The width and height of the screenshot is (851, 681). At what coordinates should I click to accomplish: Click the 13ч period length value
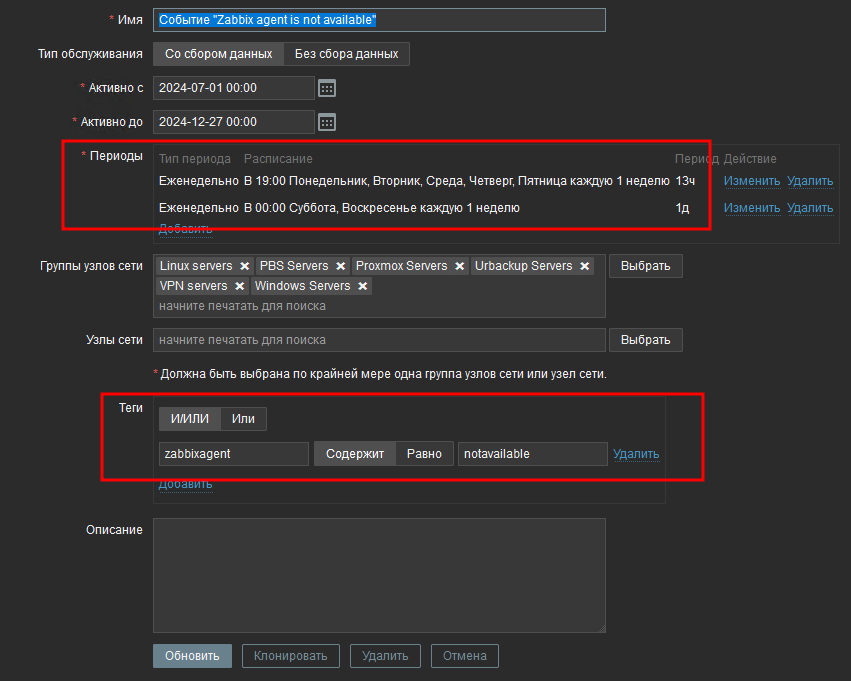pyautogui.click(x=685, y=181)
